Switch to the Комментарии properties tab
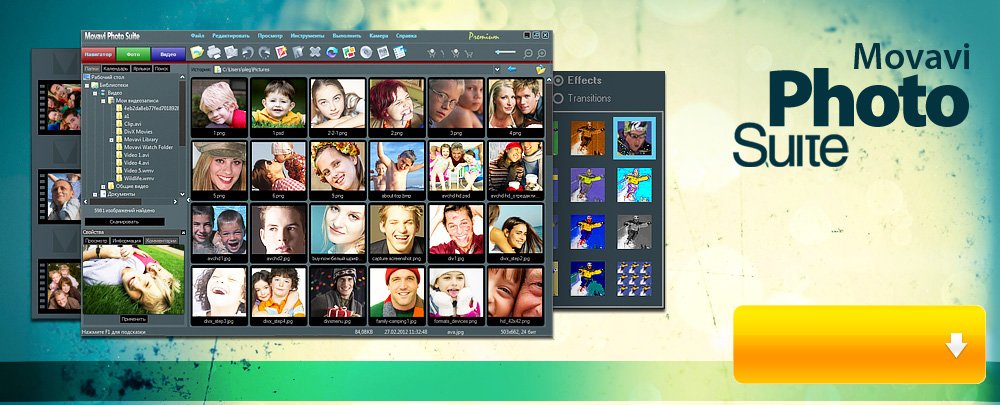Screen dimensions: 1000x405 point(161,241)
